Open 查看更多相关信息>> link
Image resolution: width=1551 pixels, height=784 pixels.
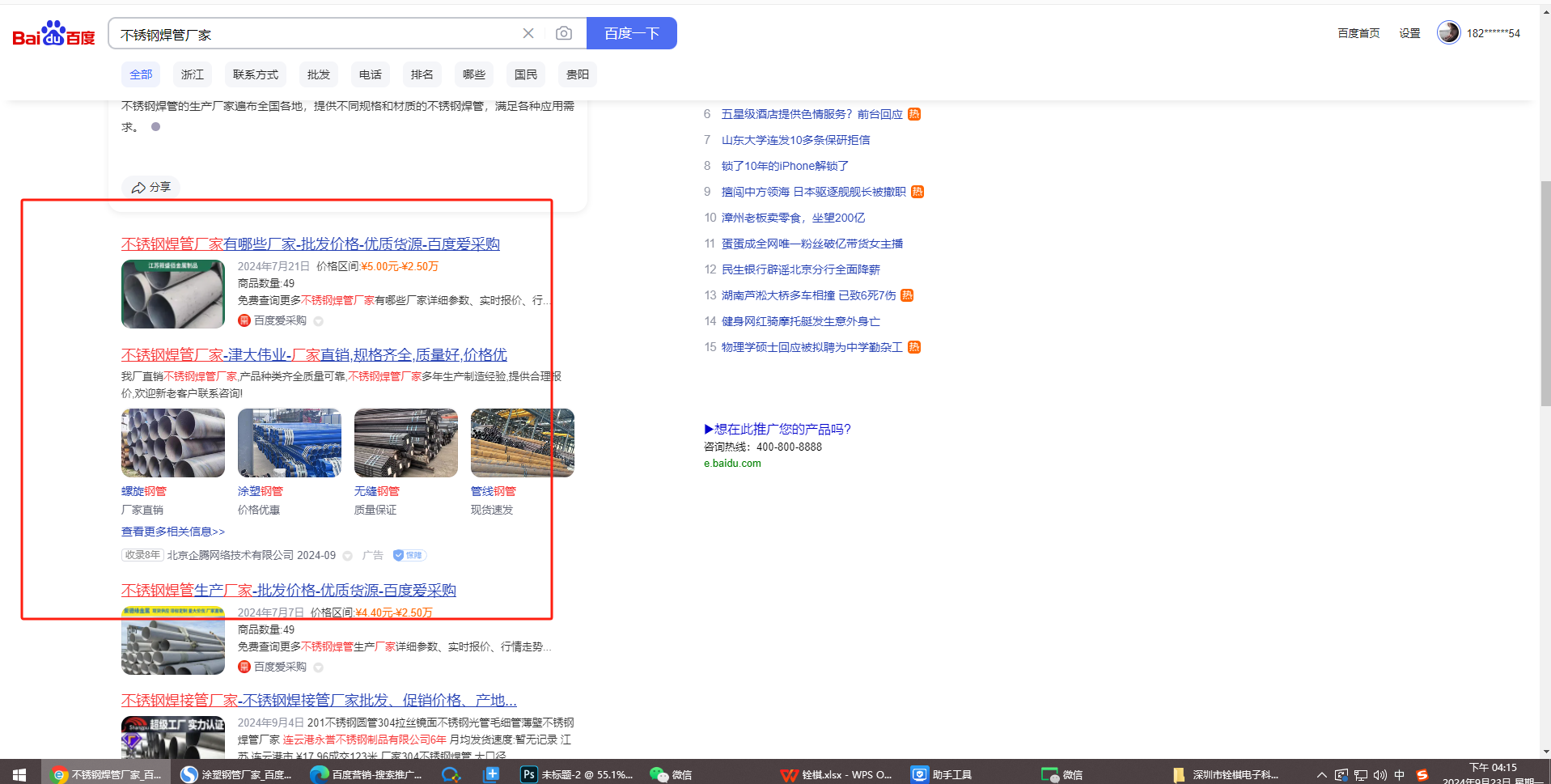tap(173, 532)
